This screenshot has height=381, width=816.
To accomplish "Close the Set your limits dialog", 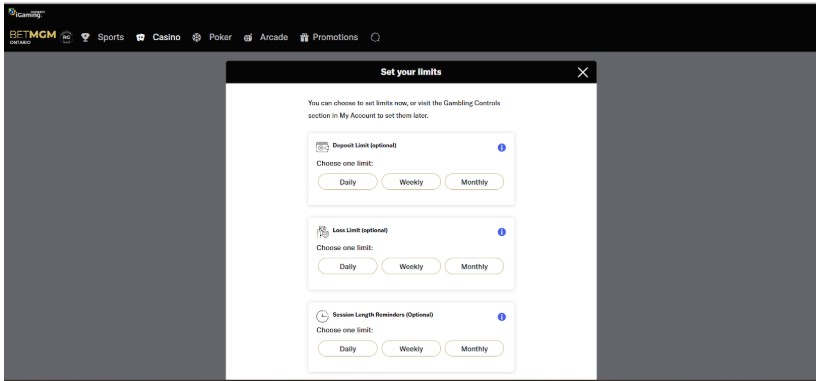I will 583,72.
